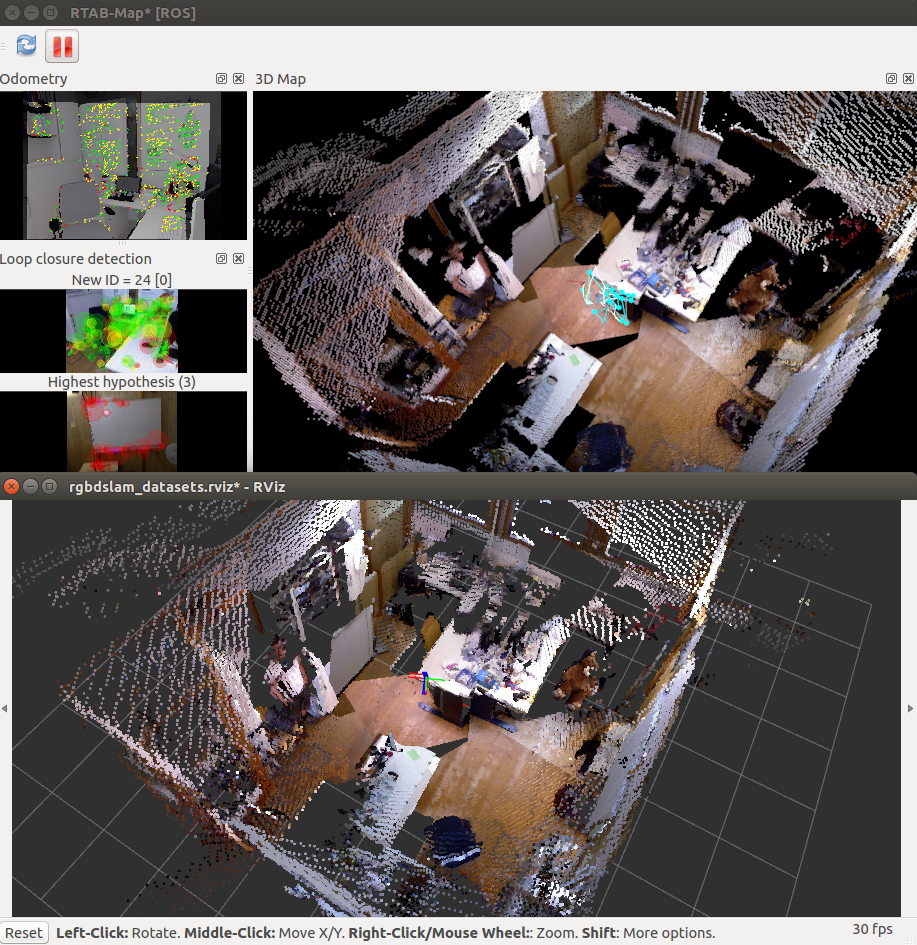Undock the 3D Map panel

click(x=891, y=79)
